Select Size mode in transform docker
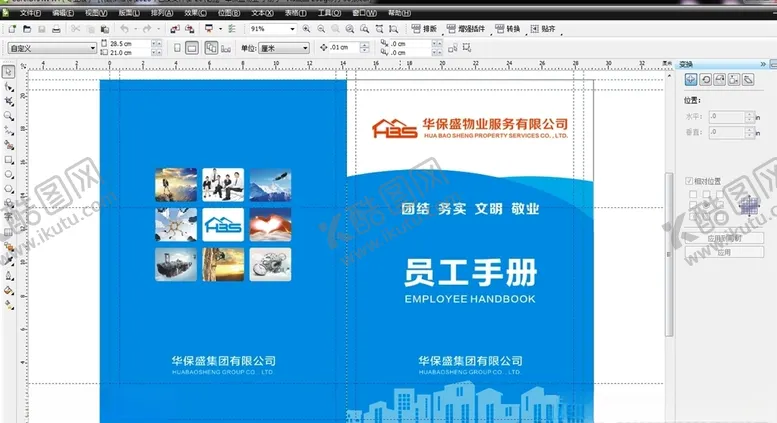Screen dimensions: 777x423 coord(734,79)
